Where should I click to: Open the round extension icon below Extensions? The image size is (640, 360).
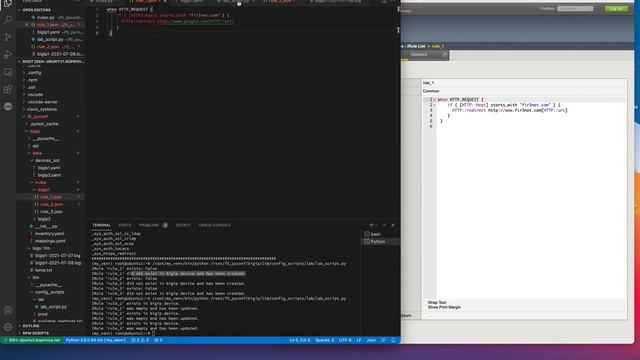click(x=8, y=107)
